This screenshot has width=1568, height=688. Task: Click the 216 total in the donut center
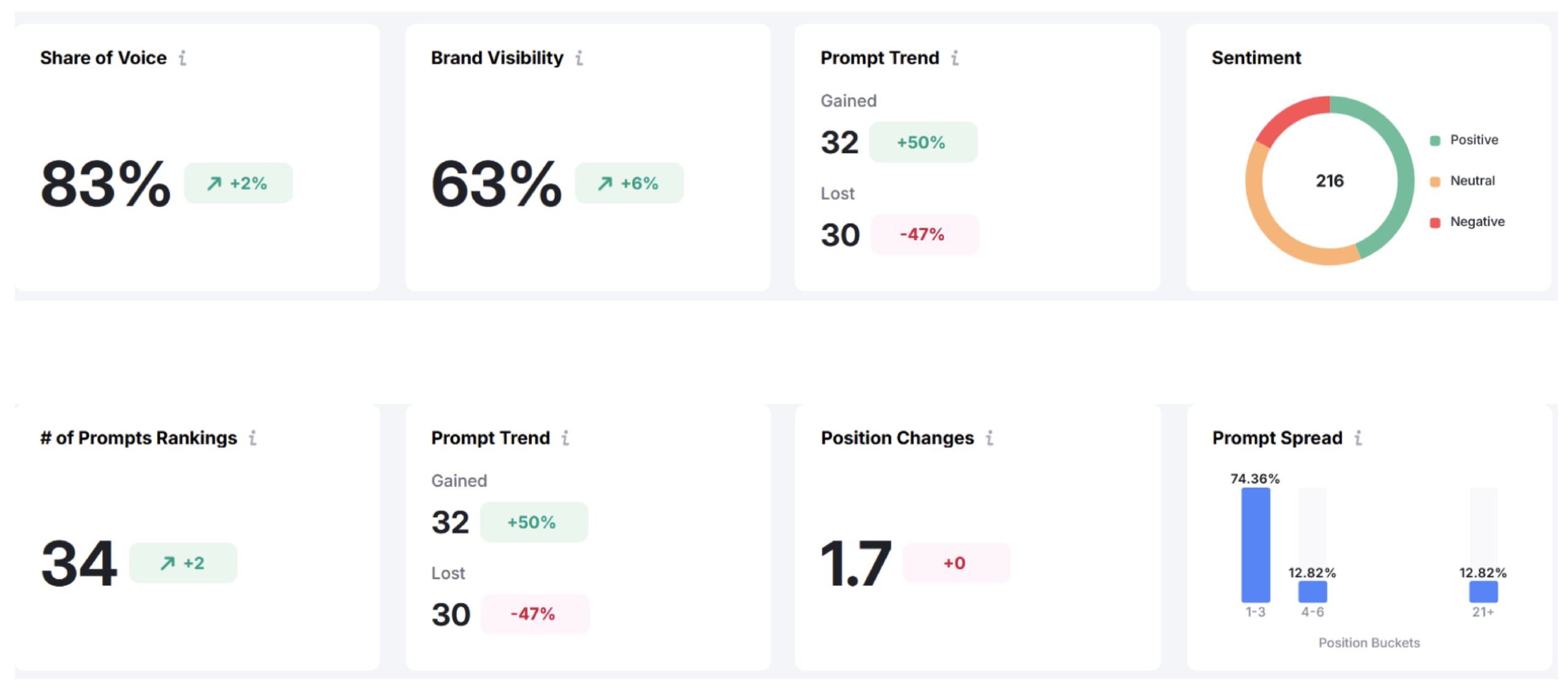[1329, 181]
